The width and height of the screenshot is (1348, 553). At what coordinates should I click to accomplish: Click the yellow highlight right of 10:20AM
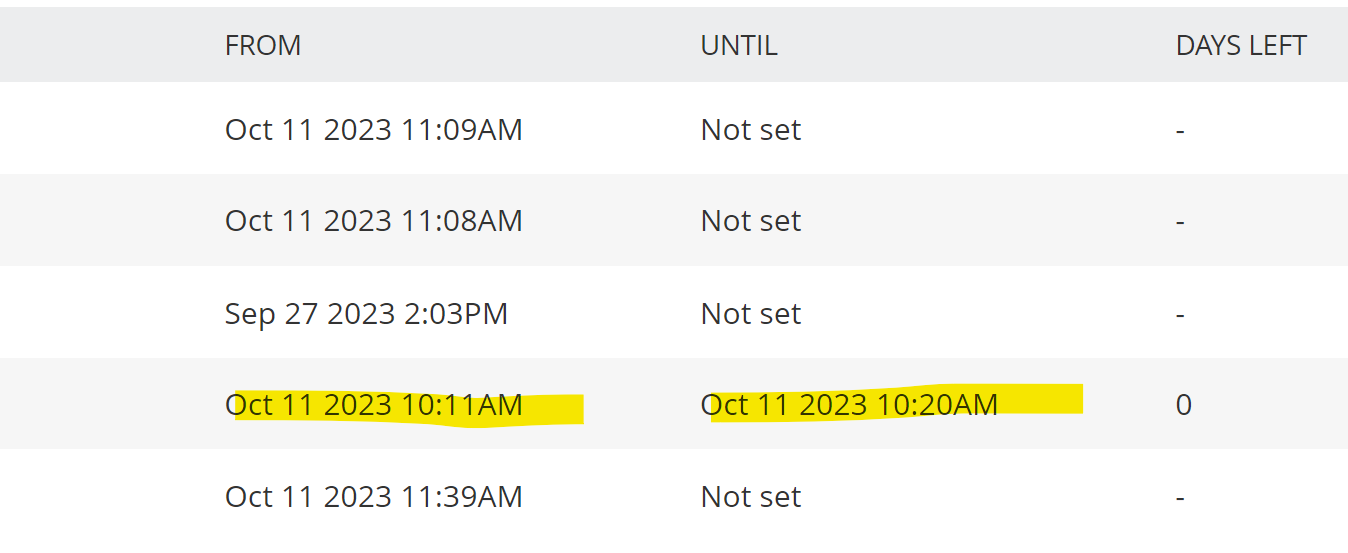(1042, 400)
